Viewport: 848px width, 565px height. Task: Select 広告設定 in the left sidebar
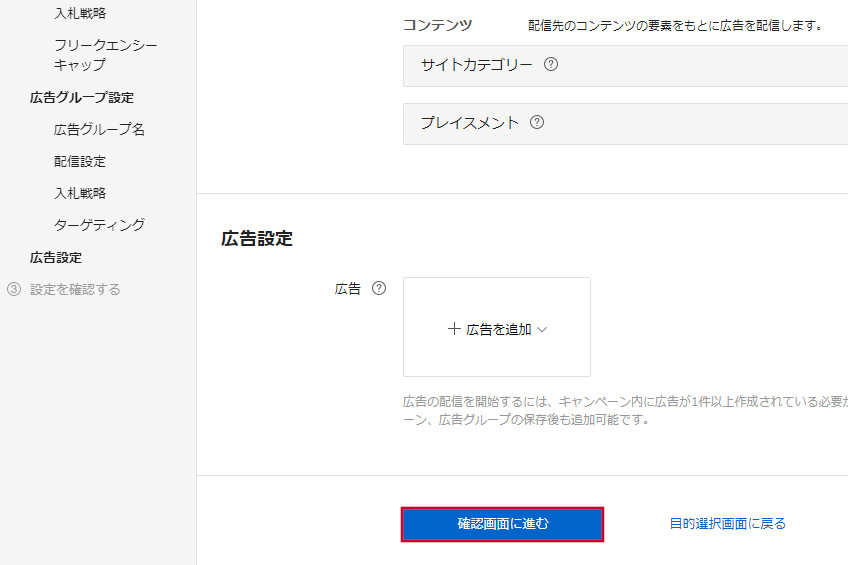click(56, 257)
